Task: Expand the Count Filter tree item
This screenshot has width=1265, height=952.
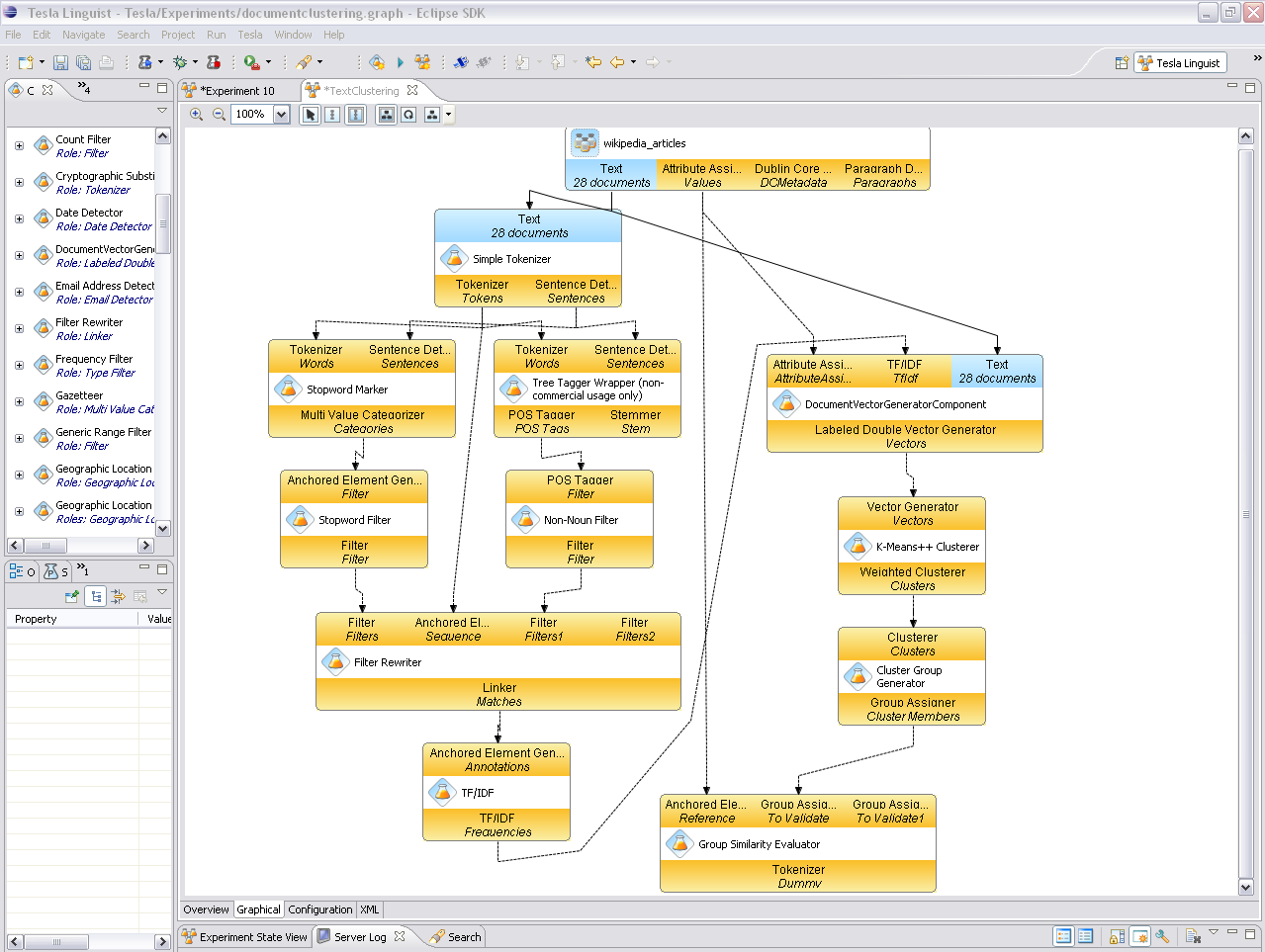Action: click(19, 146)
